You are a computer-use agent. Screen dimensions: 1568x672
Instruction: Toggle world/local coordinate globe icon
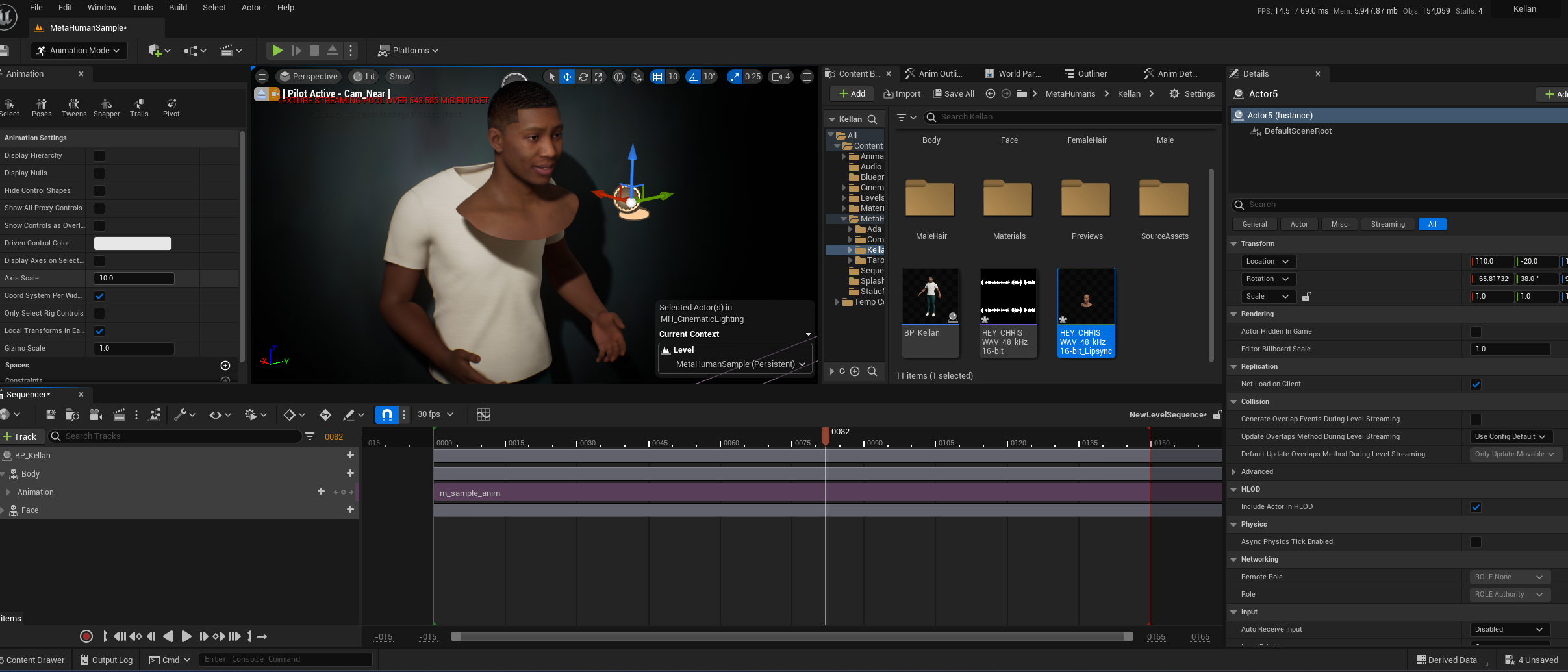[x=619, y=77]
